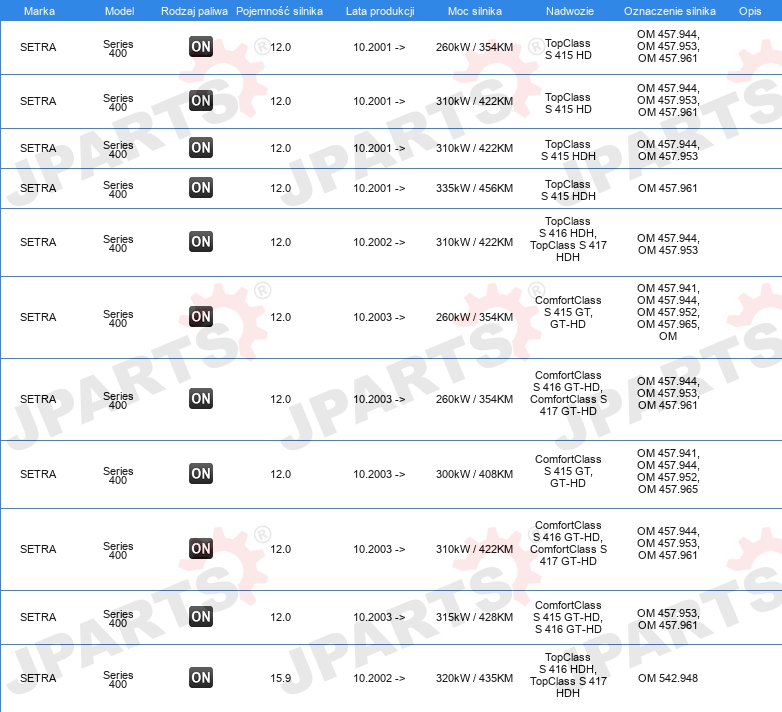Click the engine codes cell in the 300kW / 408KM row
Viewport: 782px width, 712px height.
click(668, 471)
